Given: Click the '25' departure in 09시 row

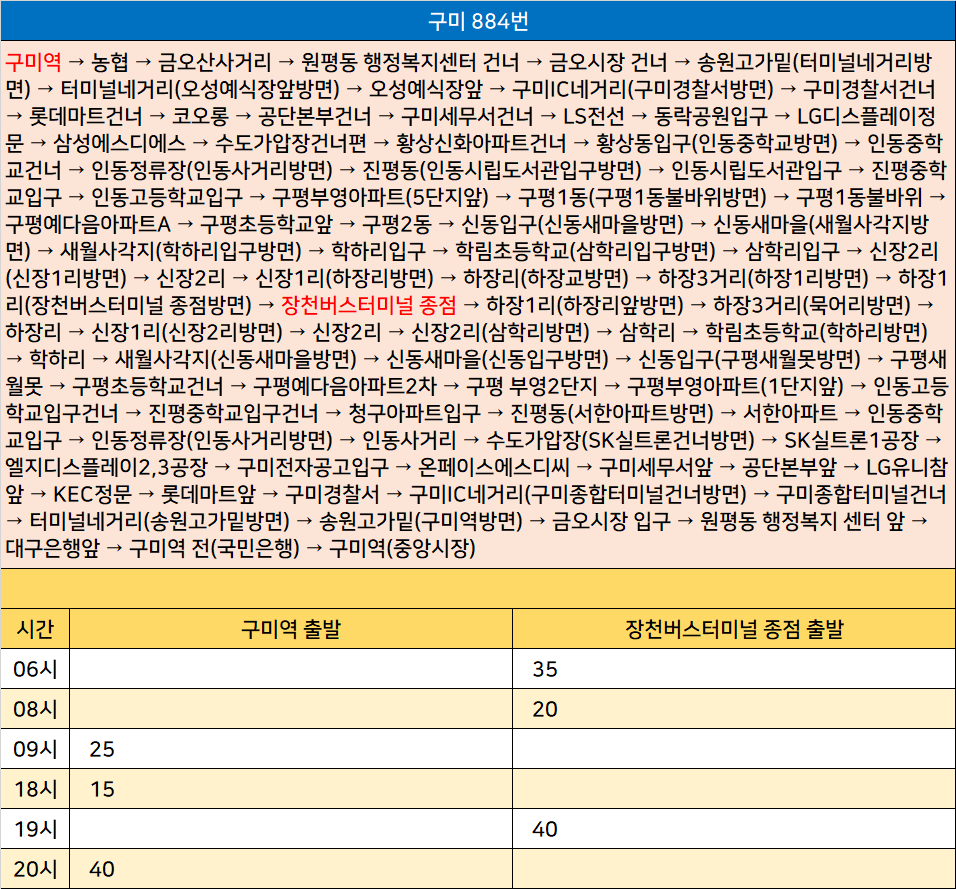Looking at the screenshot, I should (102, 749).
